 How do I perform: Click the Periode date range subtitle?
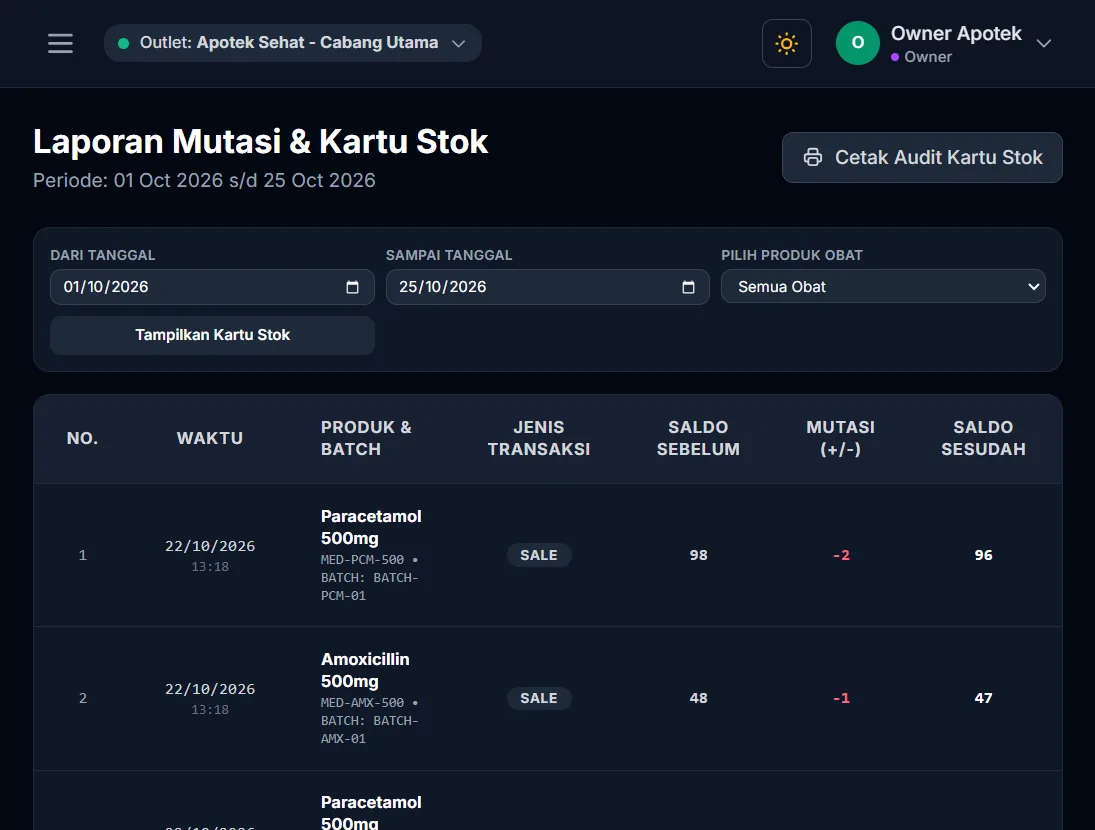[204, 181]
